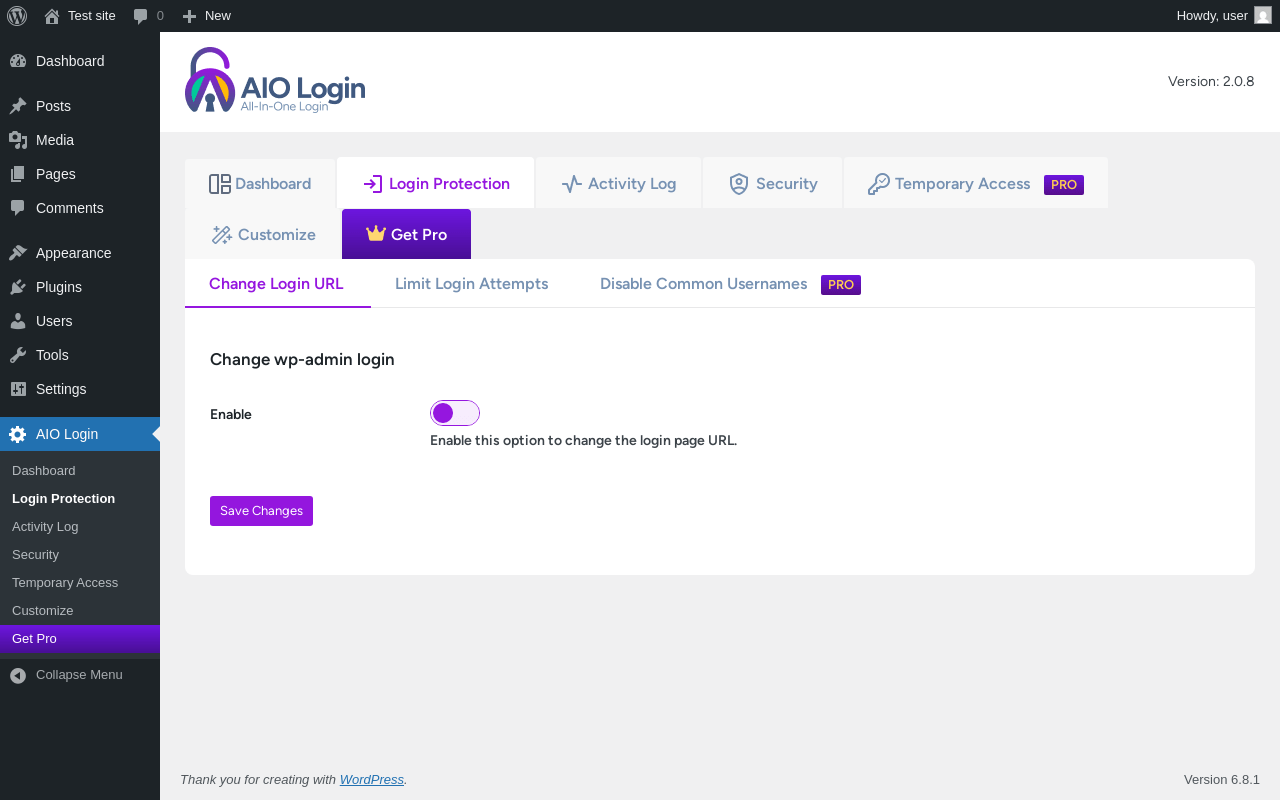
Task: Toggle the Enable login URL switch
Action: 455,413
